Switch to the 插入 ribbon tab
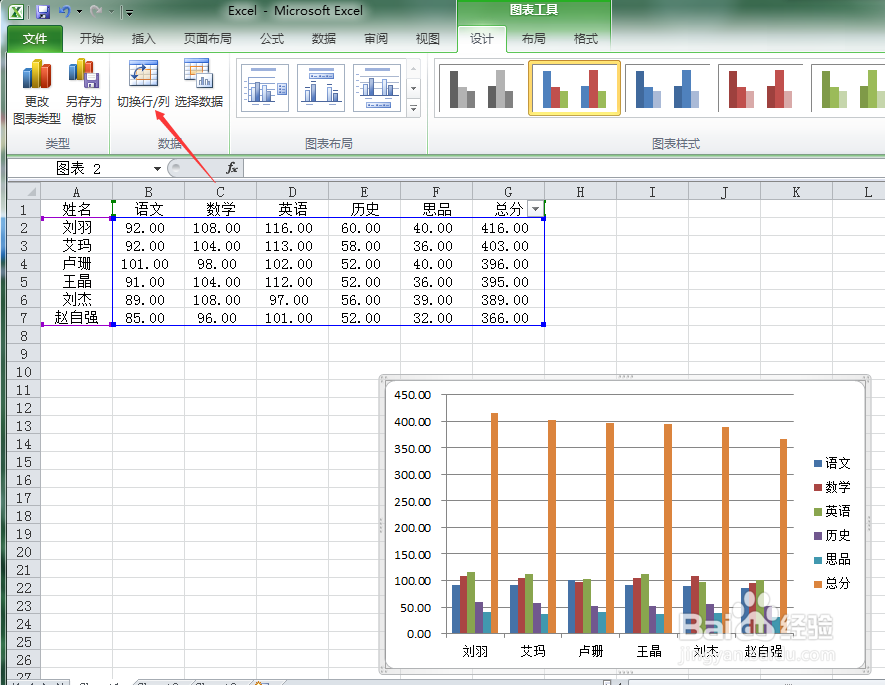The height and width of the screenshot is (685, 885). (x=143, y=38)
